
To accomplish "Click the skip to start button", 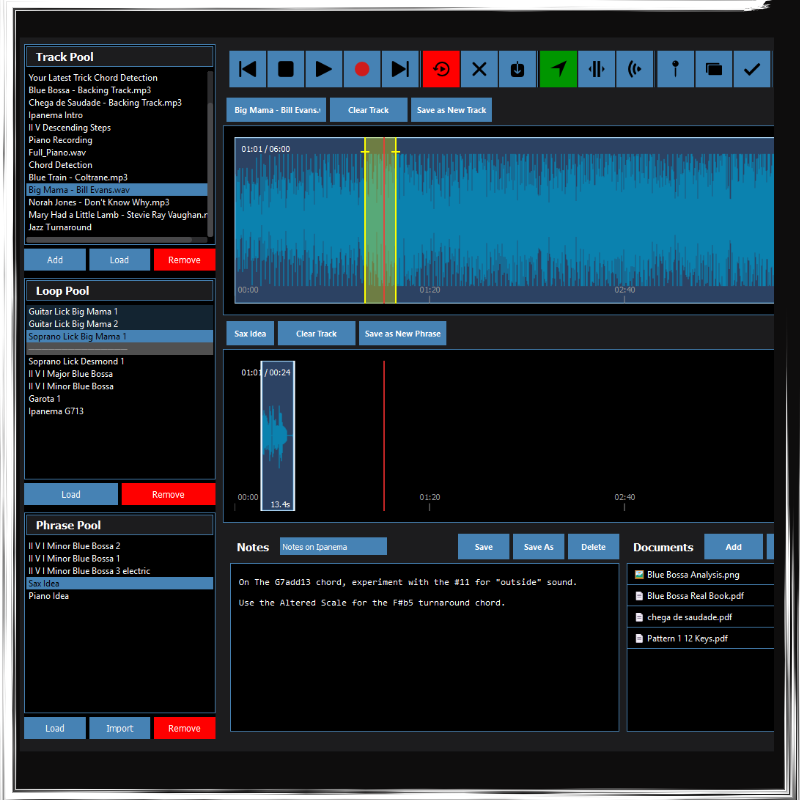I will (x=248, y=69).
